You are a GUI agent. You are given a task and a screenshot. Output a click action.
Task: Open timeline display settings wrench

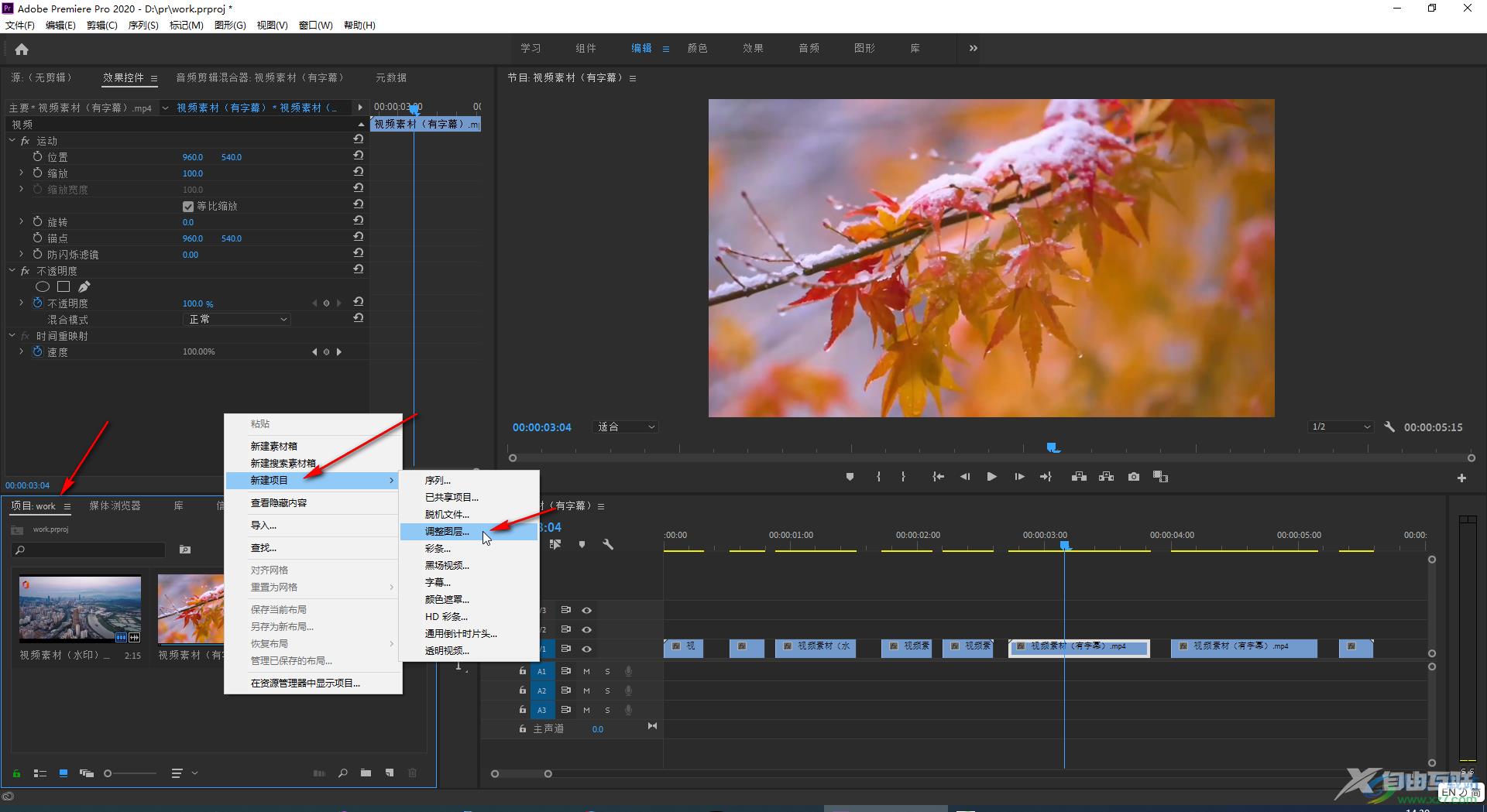coord(608,545)
